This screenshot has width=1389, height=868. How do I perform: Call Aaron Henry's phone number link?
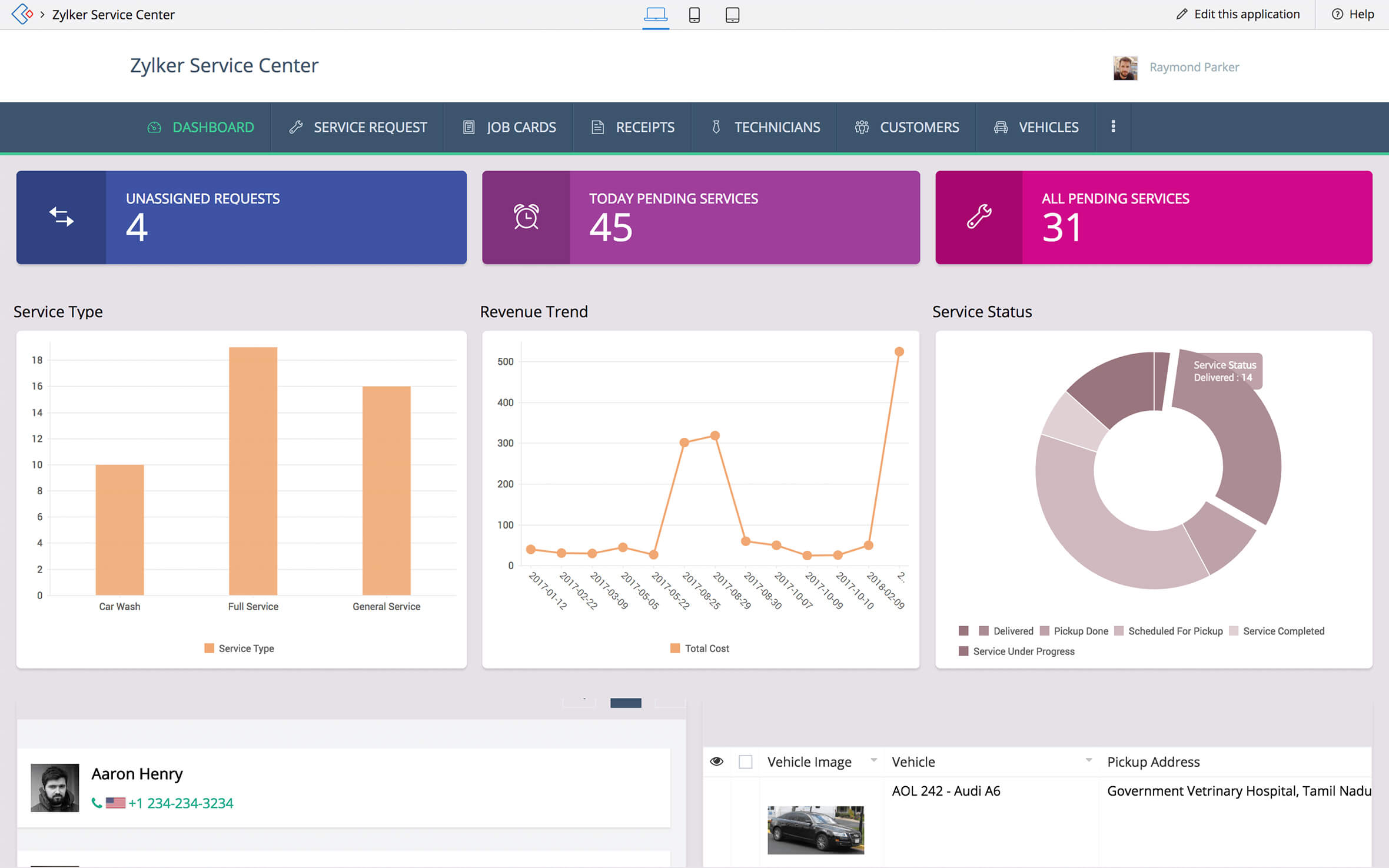[180, 803]
